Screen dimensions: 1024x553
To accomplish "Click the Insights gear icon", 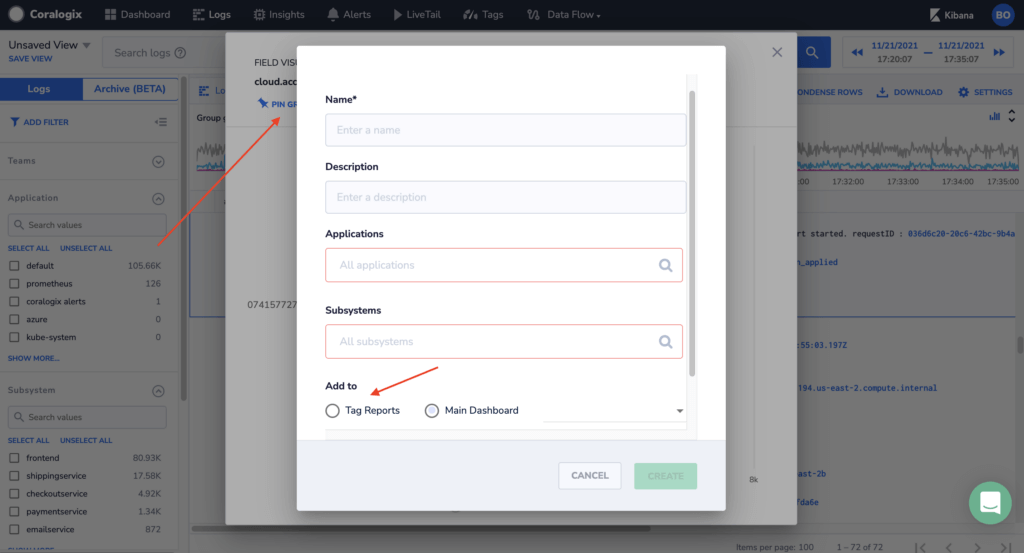I will pyautogui.click(x=259, y=14).
